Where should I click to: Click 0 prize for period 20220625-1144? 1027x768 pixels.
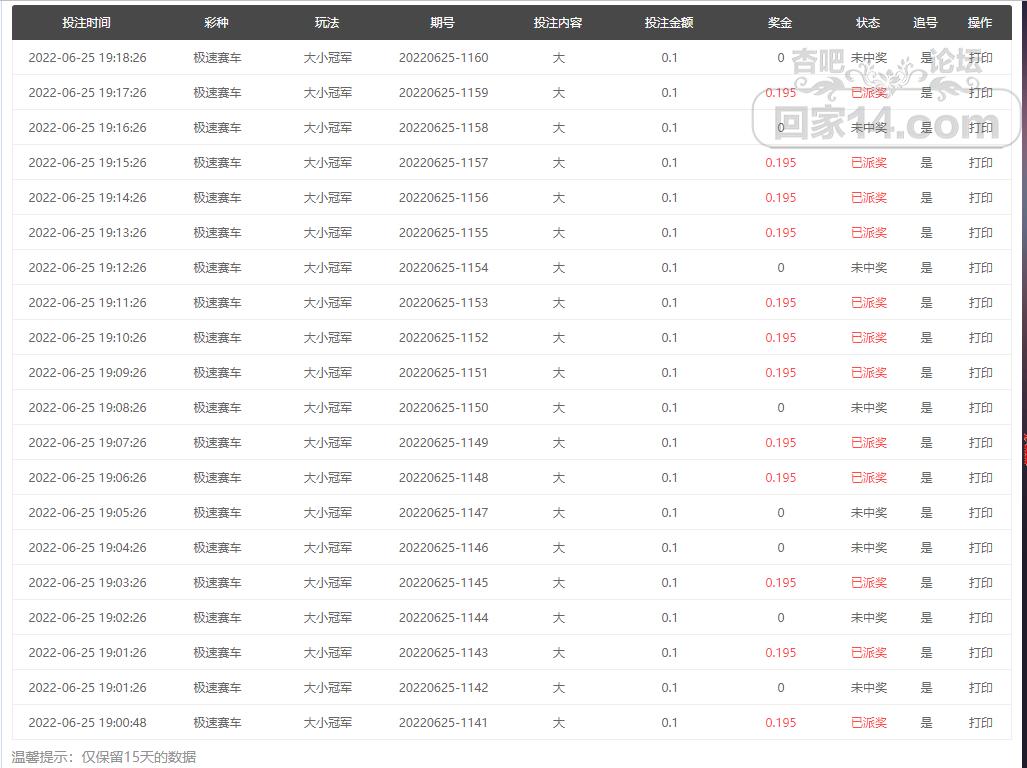[781, 618]
